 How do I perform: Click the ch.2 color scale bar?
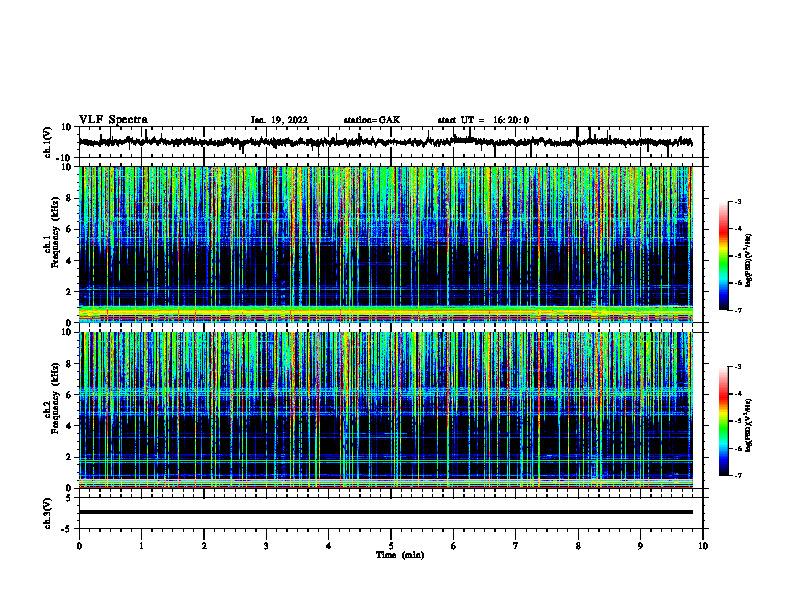724,421
